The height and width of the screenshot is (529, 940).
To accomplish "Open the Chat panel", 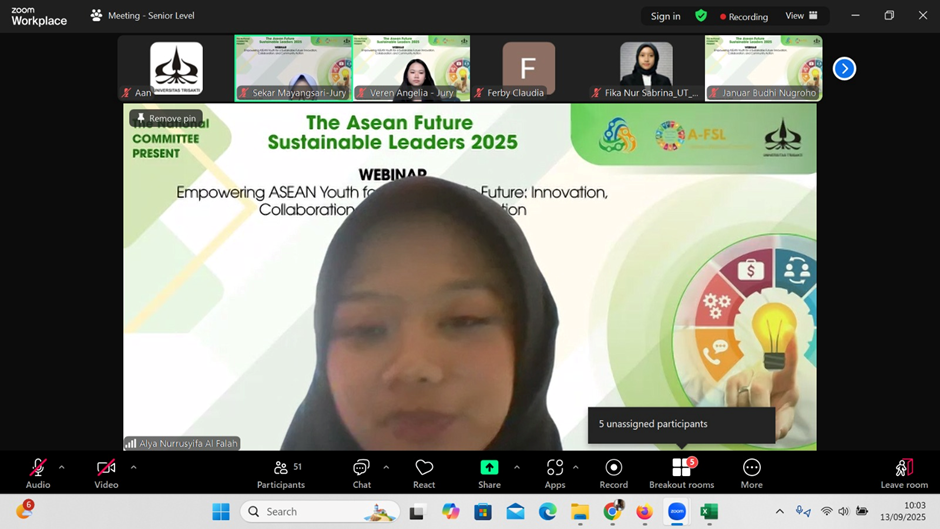I will point(361,473).
